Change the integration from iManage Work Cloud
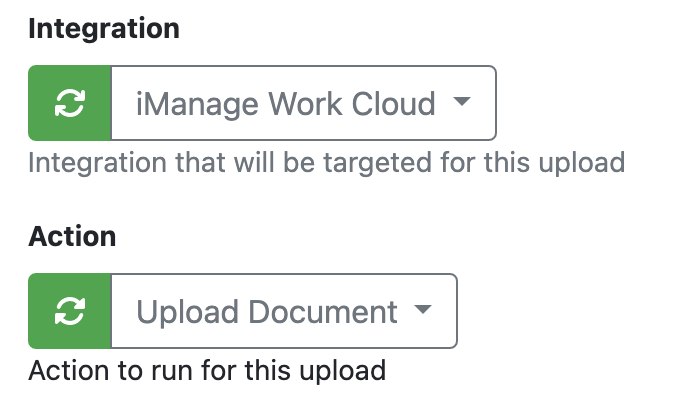The height and width of the screenshot is (408, 676). (x=302, y=103)
